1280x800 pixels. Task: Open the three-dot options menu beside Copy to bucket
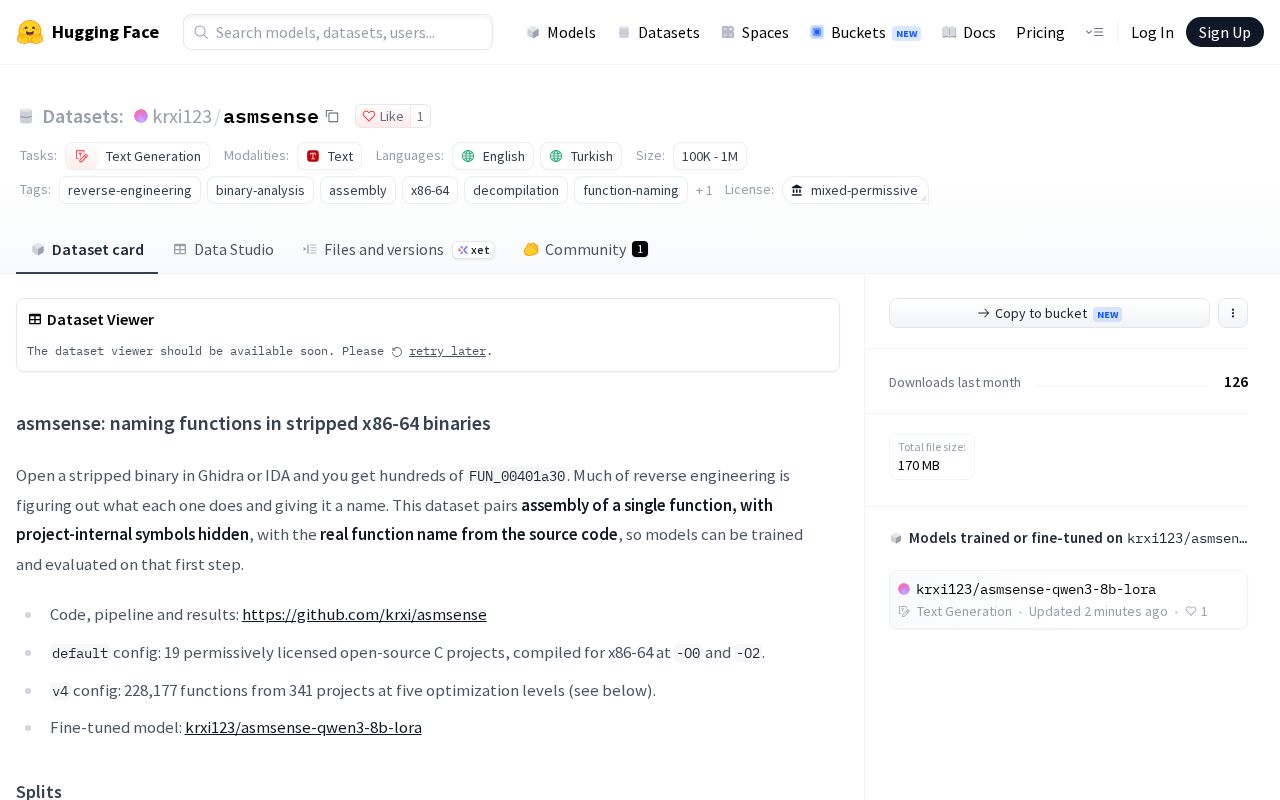(x=1233, y=313)
